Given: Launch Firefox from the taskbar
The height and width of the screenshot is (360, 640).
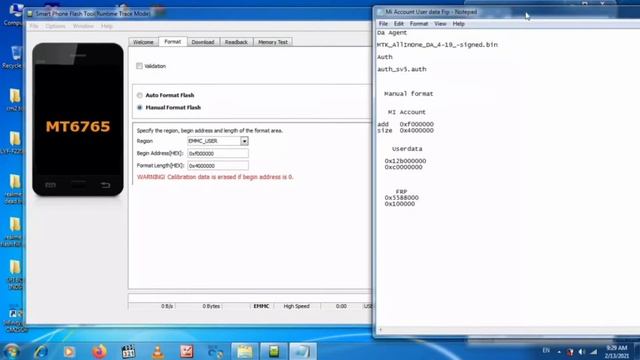Looking at the screenshot, I should [x=99, y=351].
